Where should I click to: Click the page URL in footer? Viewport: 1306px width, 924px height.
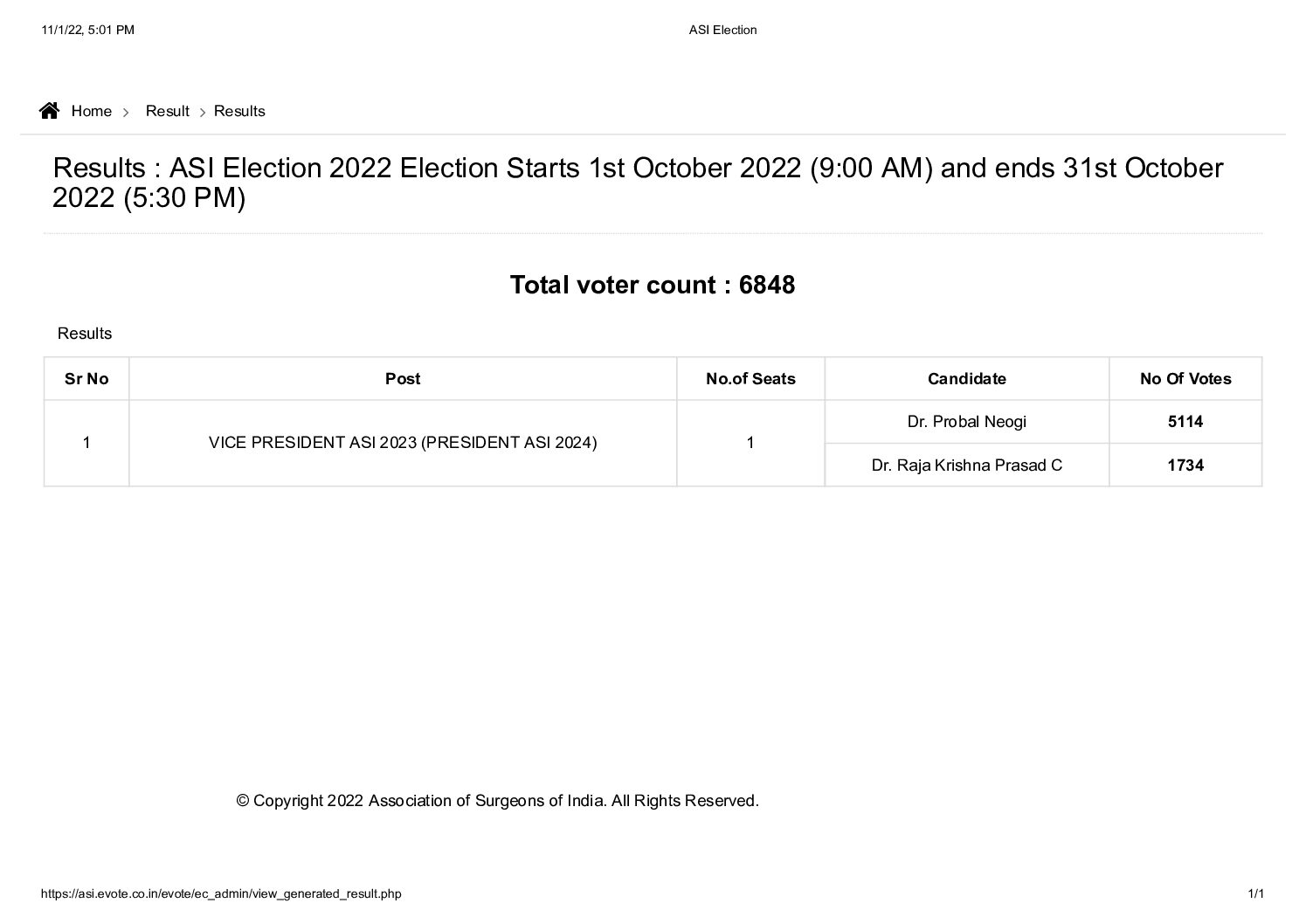(221, 893)
